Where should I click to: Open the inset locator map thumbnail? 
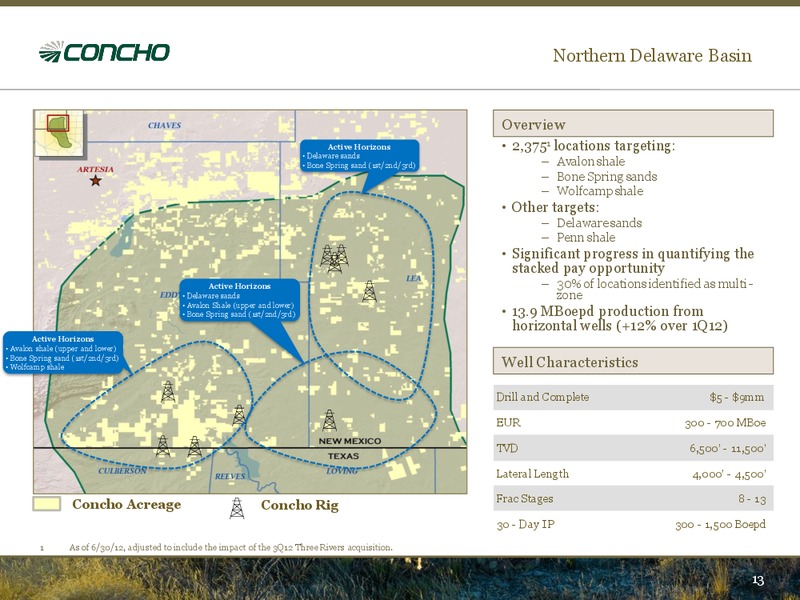(59, 134)
